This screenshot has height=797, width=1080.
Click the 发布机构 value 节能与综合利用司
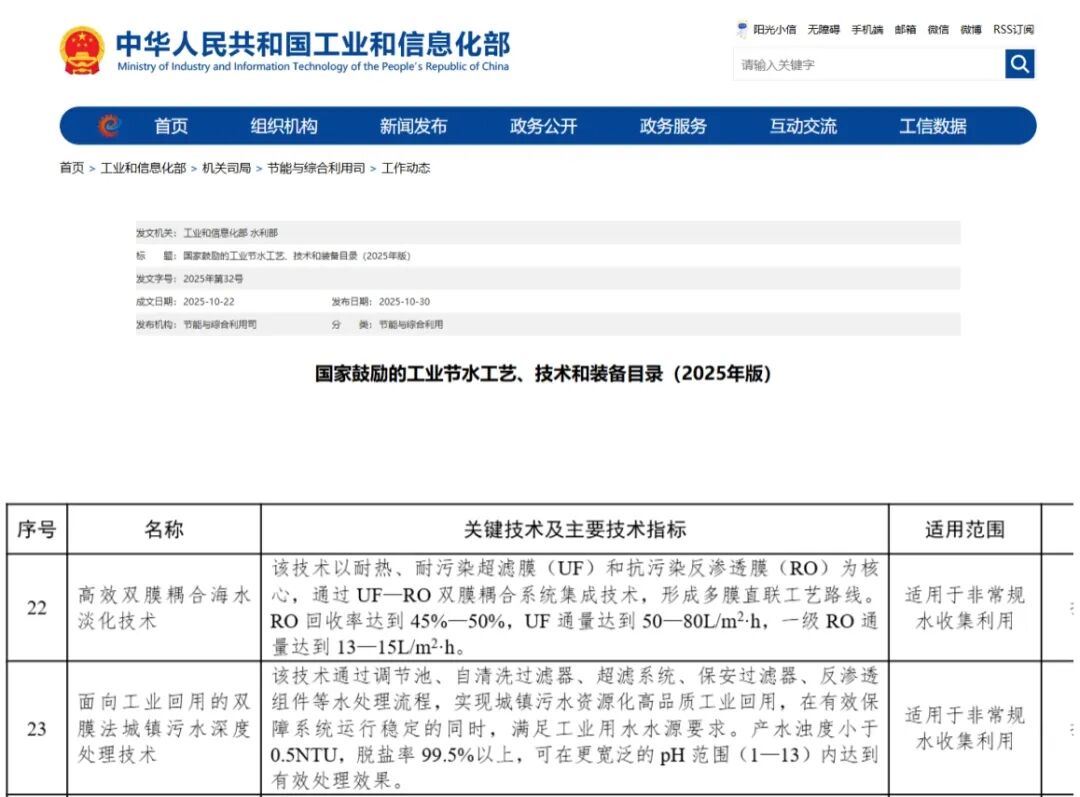[x=220, y=324]
